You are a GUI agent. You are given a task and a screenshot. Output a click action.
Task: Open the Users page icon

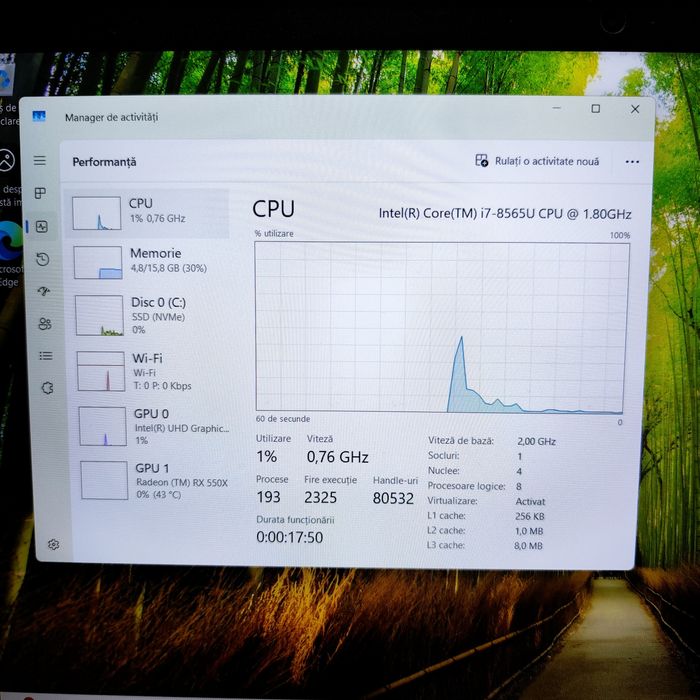(x=45, y=324)
